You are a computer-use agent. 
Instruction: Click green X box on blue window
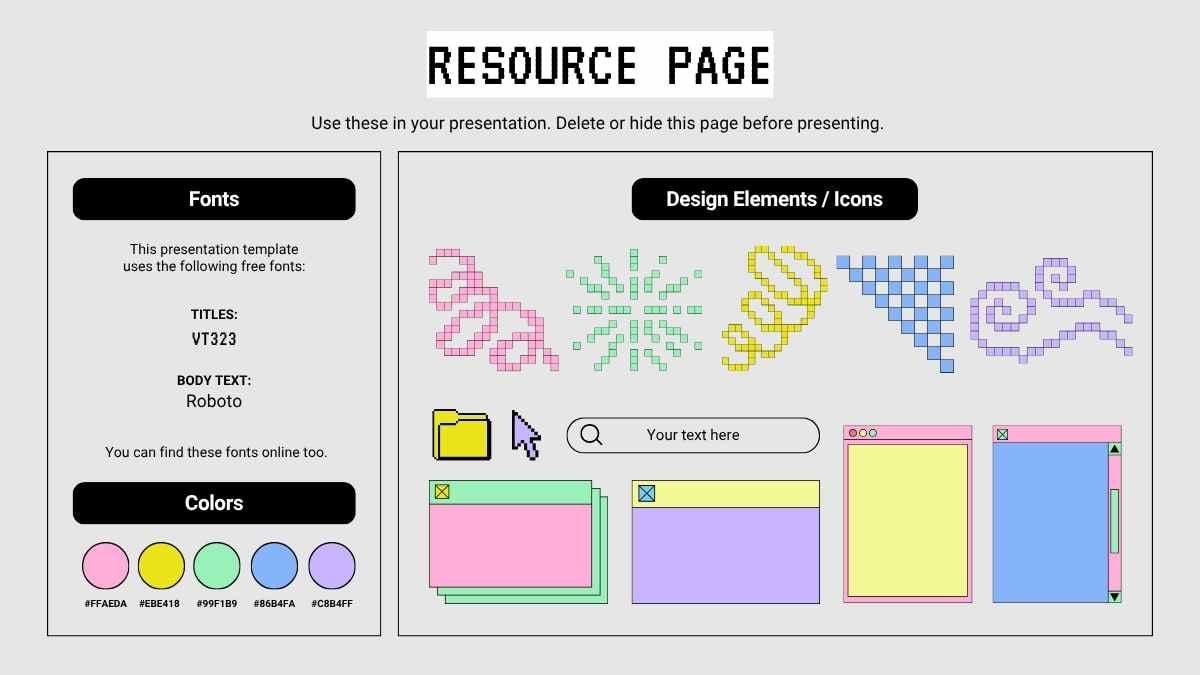1002,434
